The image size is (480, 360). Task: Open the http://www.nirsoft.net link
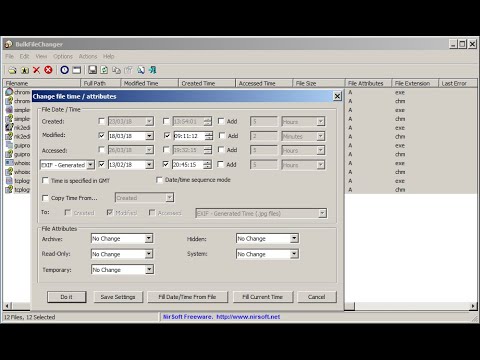(248, 317)
